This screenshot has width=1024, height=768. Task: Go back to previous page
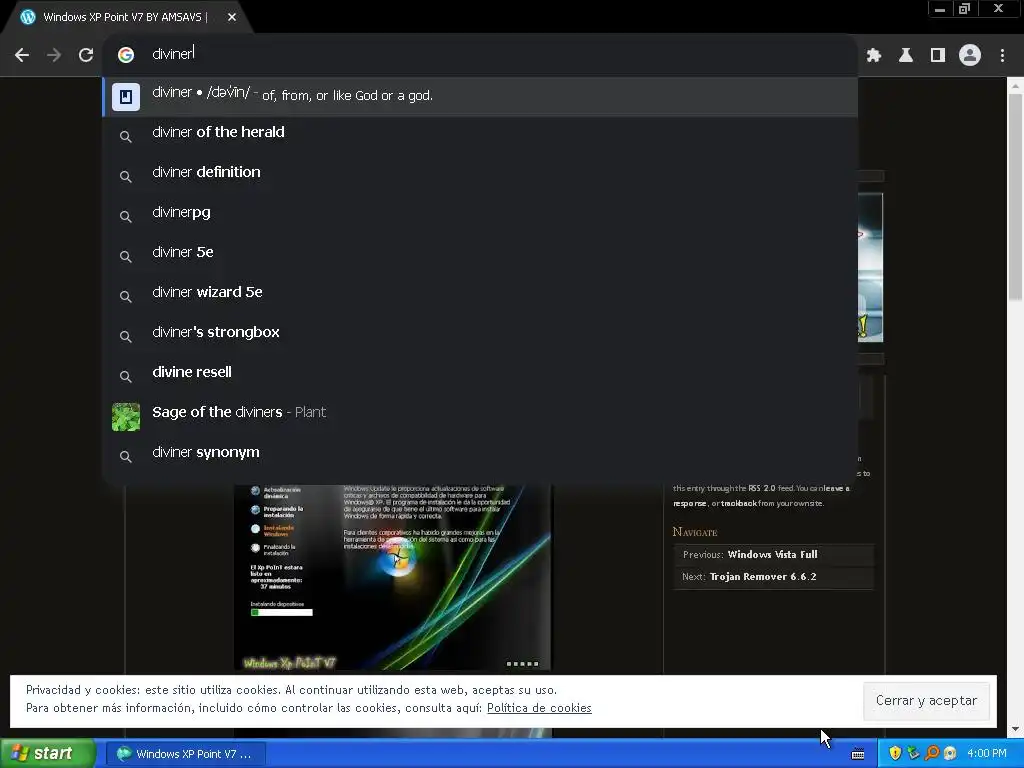pos(22,56)
